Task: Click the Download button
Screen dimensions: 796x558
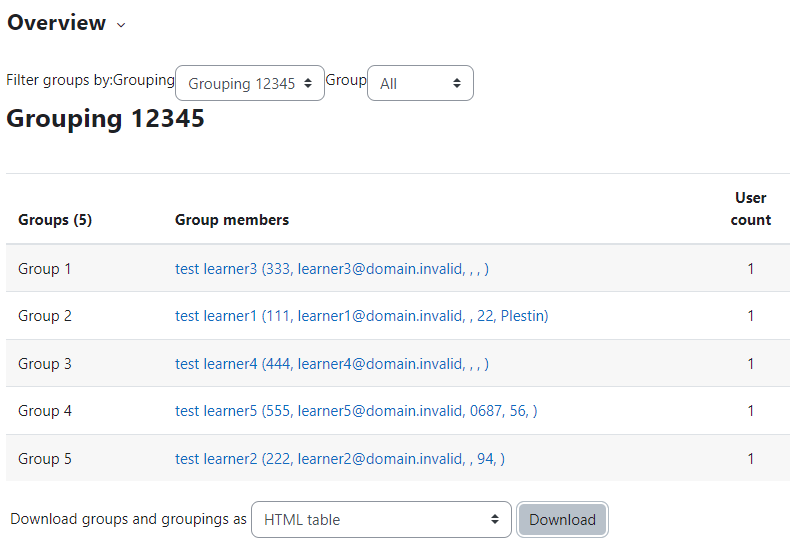Action: pyautogui.click(x=562, y=519)
